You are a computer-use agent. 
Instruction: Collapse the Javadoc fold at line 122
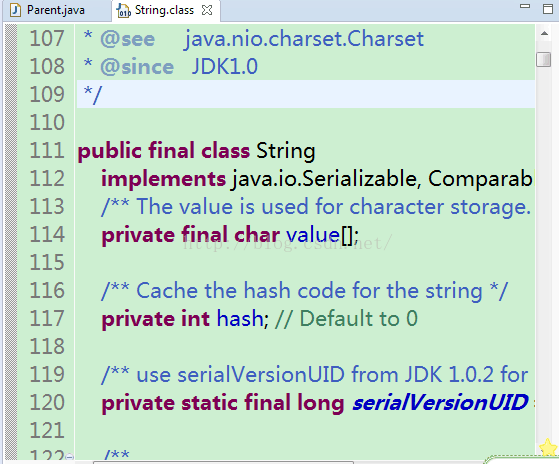pos(70,457)
